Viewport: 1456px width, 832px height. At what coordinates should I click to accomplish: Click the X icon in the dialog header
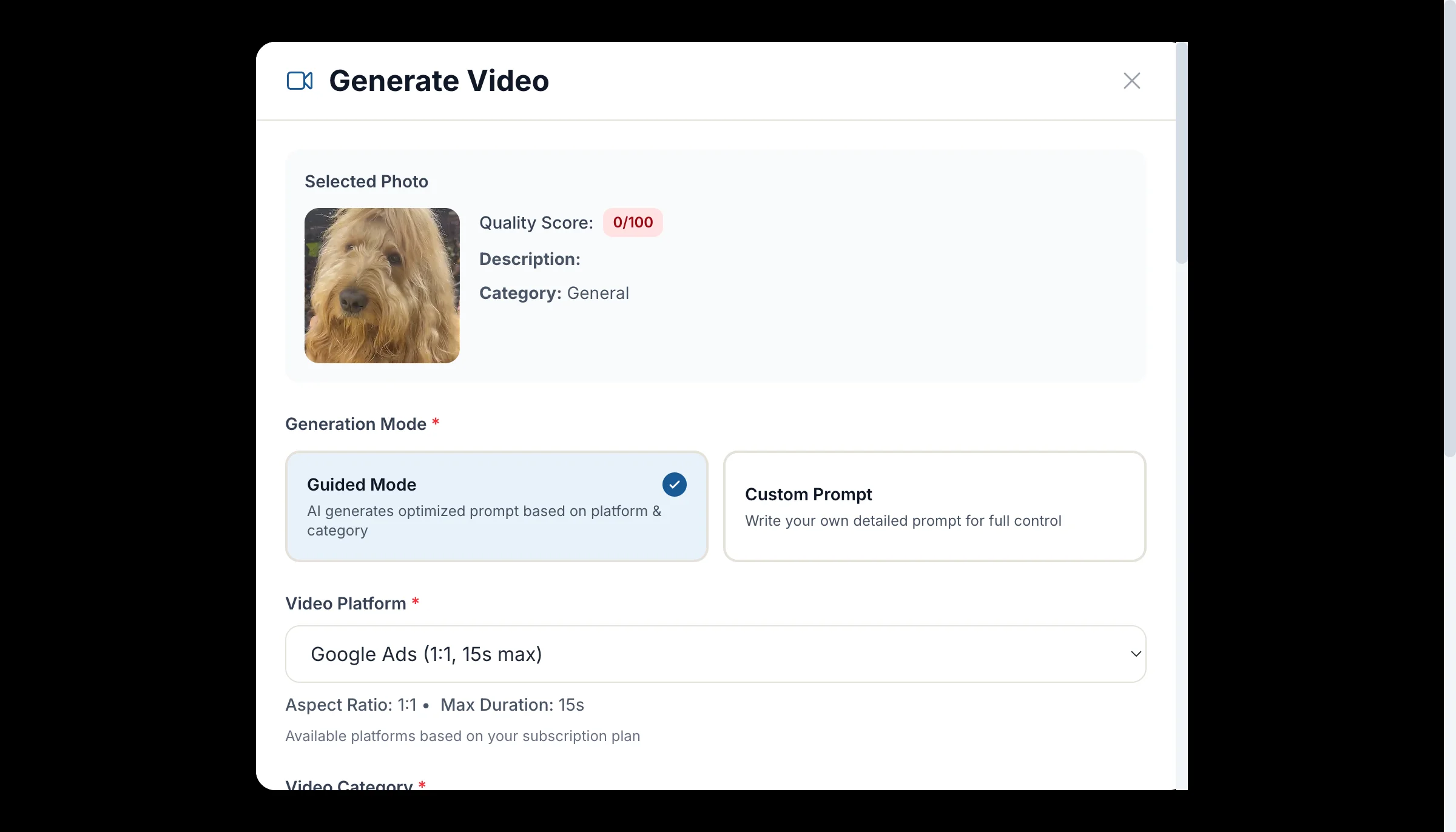(1131, 80)
